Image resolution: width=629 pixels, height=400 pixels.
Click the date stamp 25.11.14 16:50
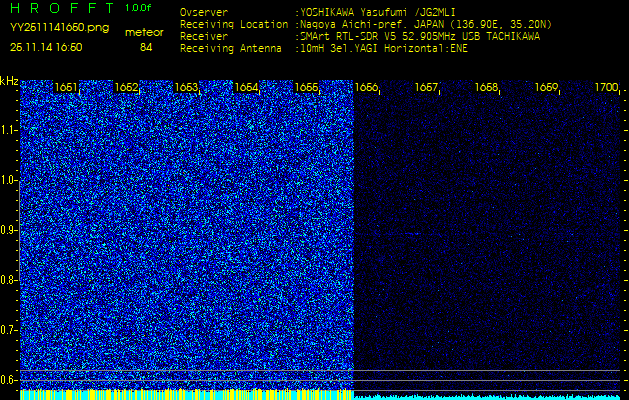[46, 47]
